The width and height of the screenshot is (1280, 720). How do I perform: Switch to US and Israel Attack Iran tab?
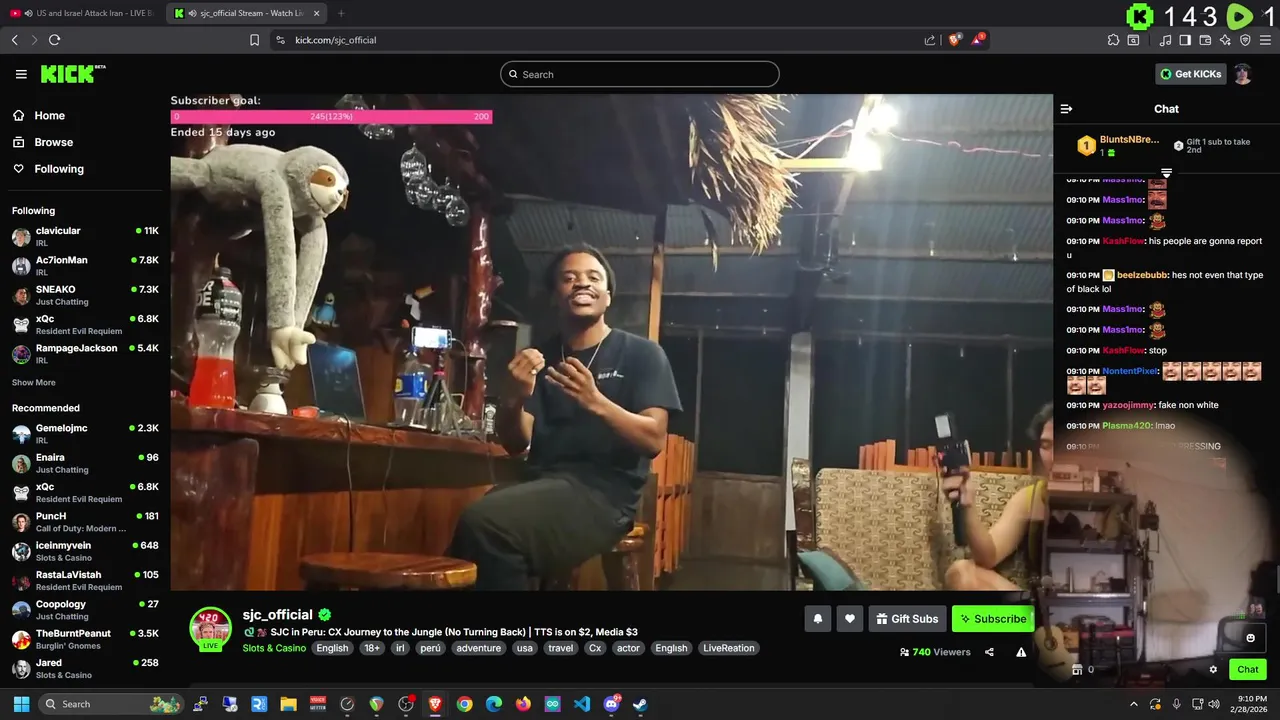(82, 13)
